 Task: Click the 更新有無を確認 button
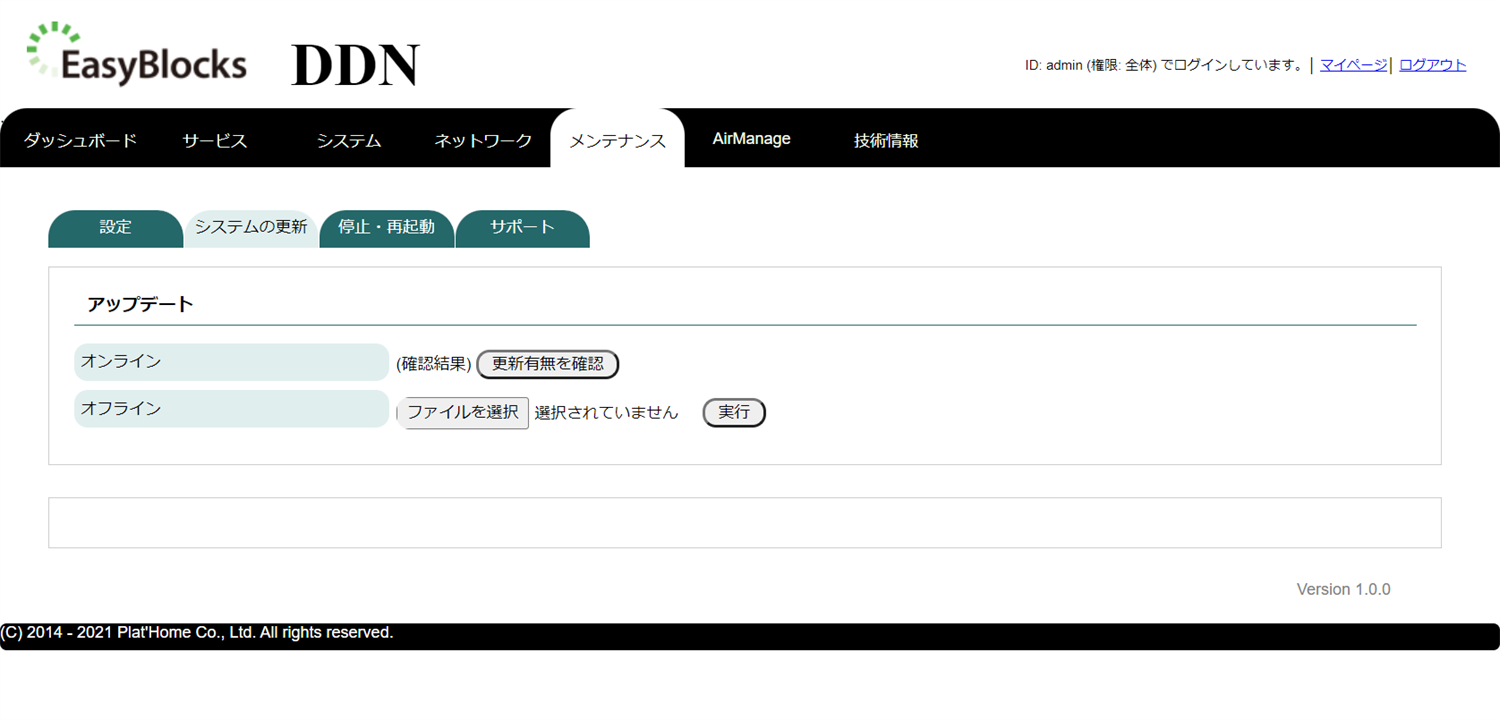(x=547, y=364)
